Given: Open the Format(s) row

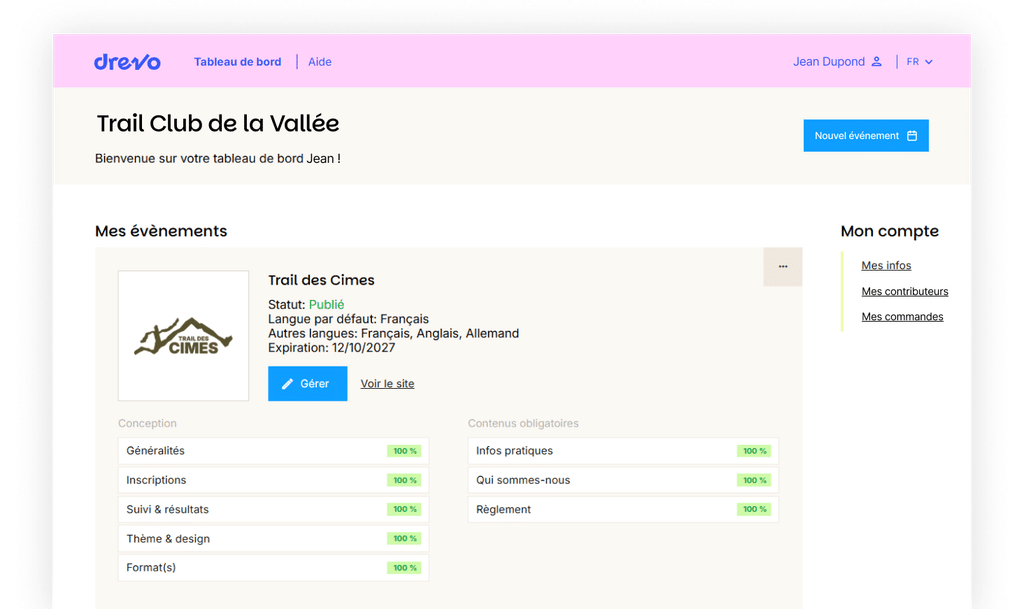Looking at the screenshot, I should [274, 568].
